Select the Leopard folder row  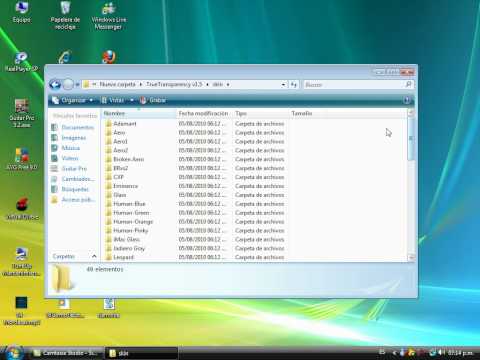[x=195, y=257]
